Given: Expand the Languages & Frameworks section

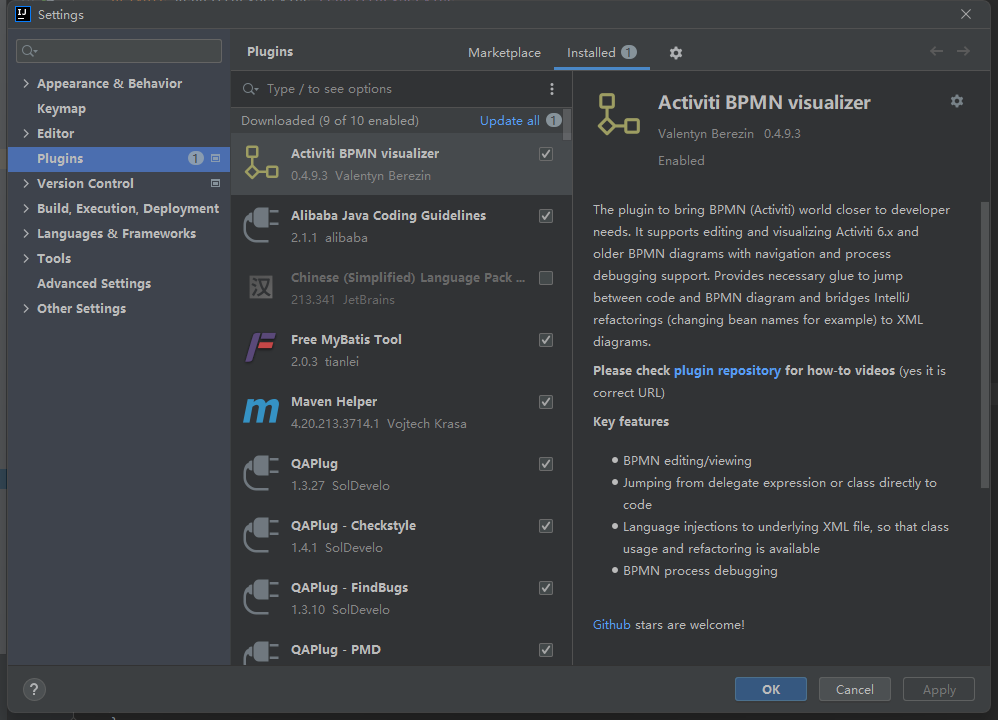Looking at the screenshot, I should pos(25,234).
